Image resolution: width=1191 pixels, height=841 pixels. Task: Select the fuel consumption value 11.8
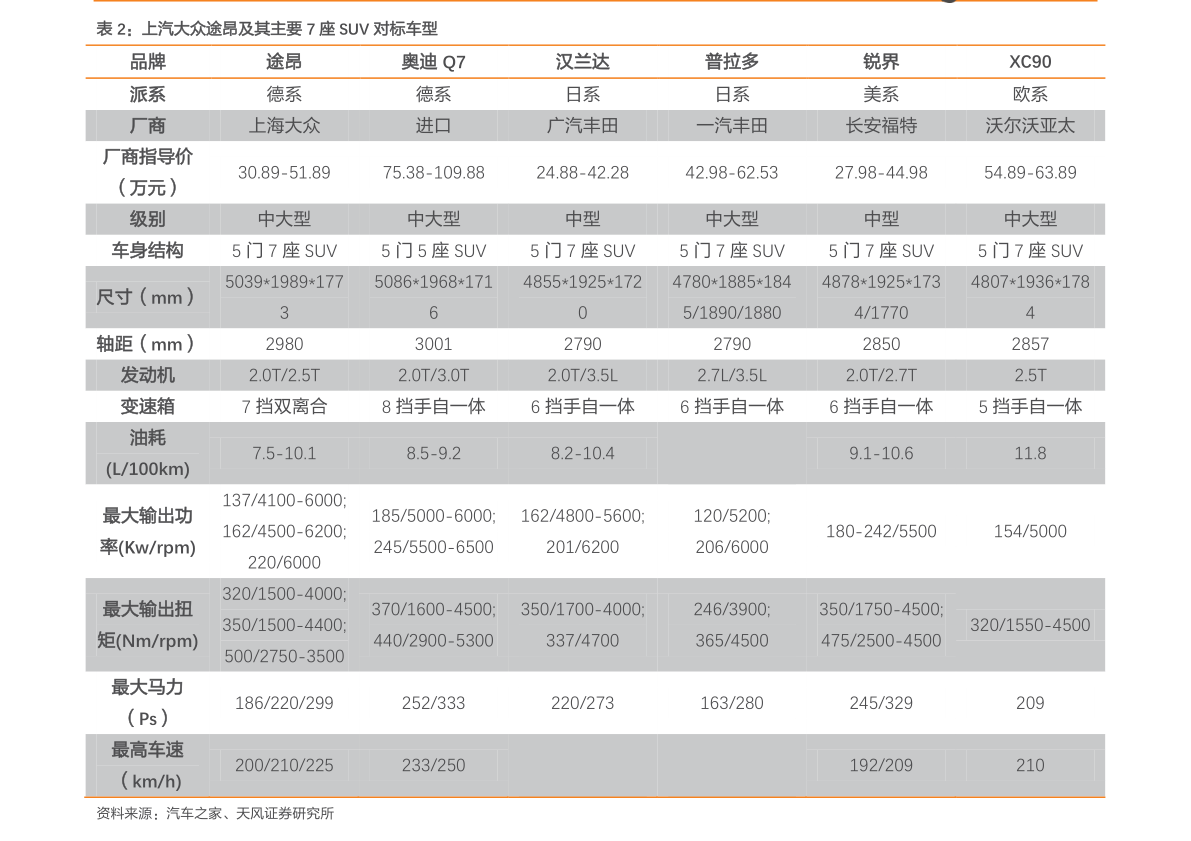coord(1030,454)
